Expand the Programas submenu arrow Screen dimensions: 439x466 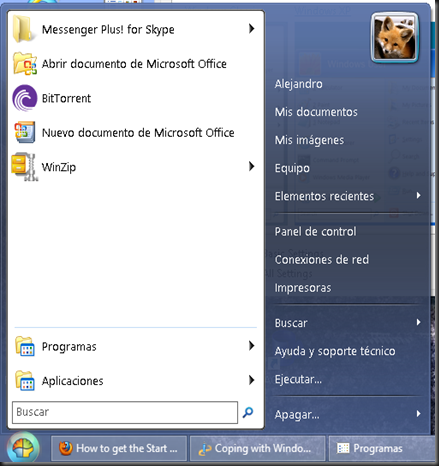pyautogui.click(x=252, y=346)
